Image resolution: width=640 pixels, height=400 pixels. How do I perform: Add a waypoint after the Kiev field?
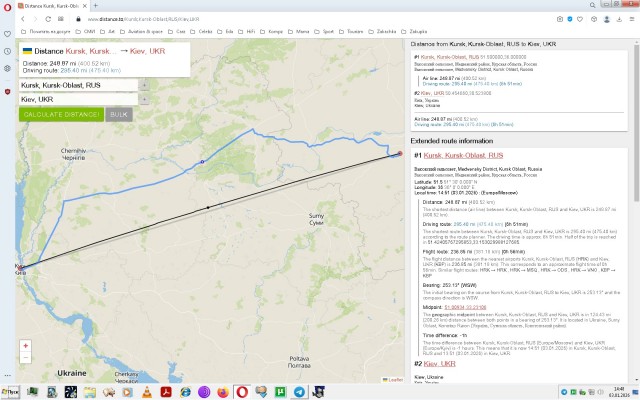point(144,99)
